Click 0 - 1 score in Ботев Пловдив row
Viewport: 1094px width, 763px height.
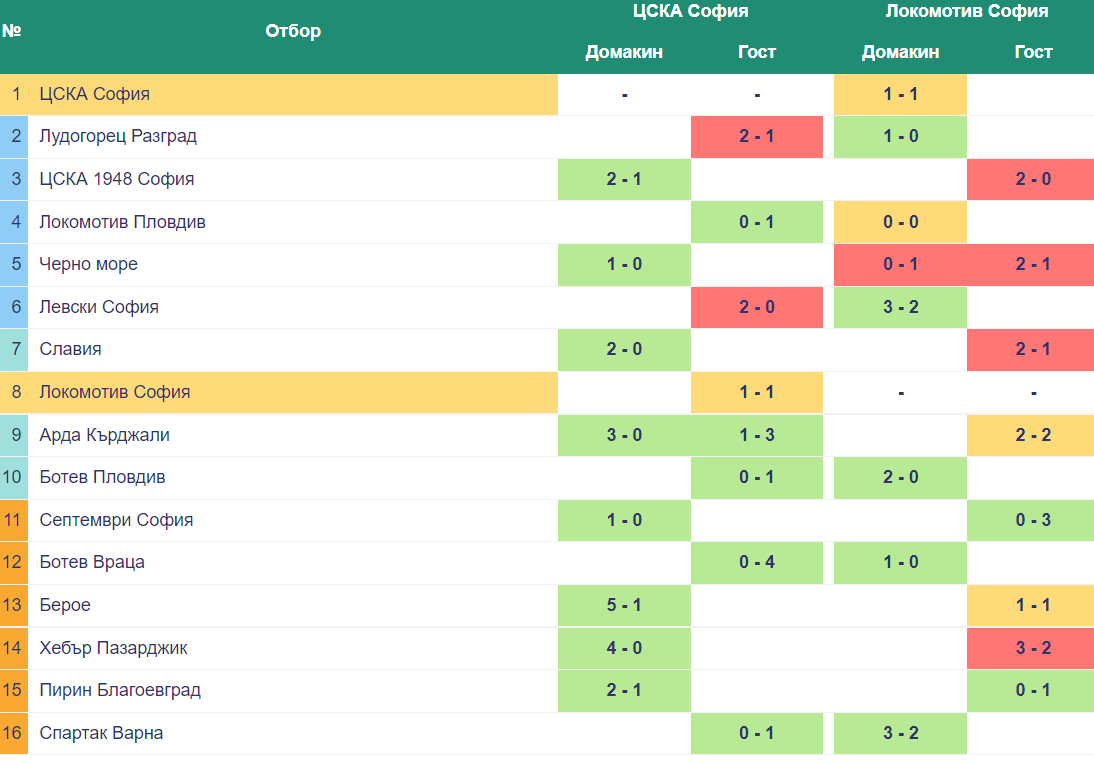tap(757, 478)
